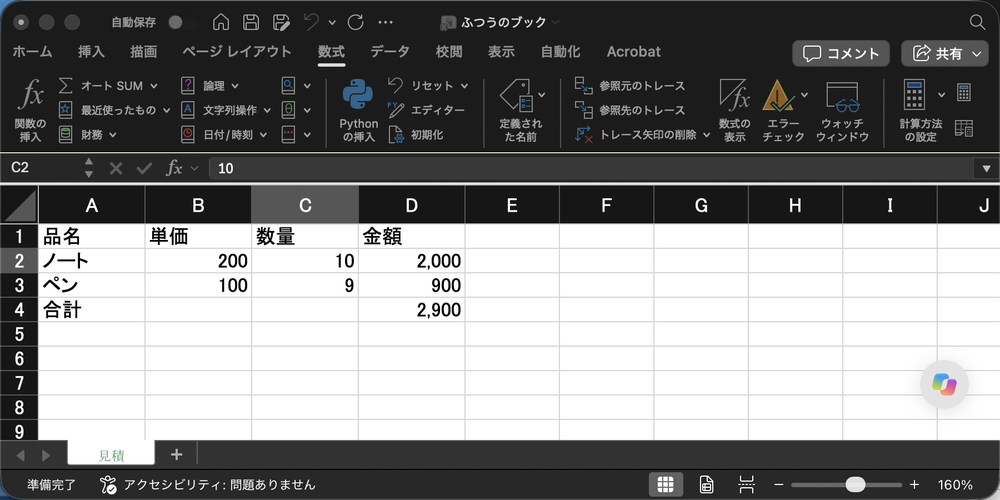Open the Financial (財務) functions
Image resolution: width=1000 pixels, height=500 pixels.
click(x=87, y=135)
